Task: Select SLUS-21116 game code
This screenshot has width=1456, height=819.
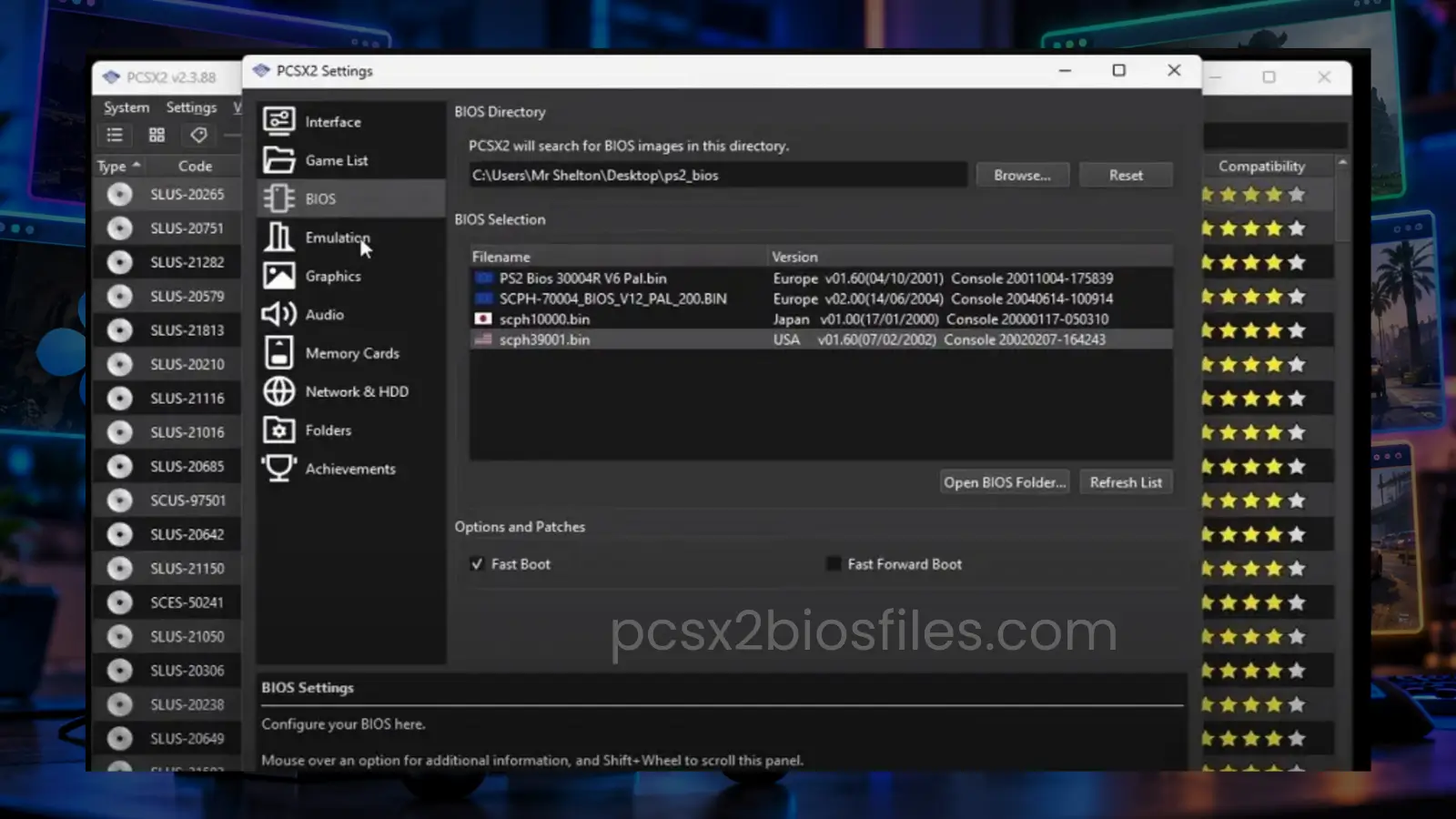Action: point(187,399)
